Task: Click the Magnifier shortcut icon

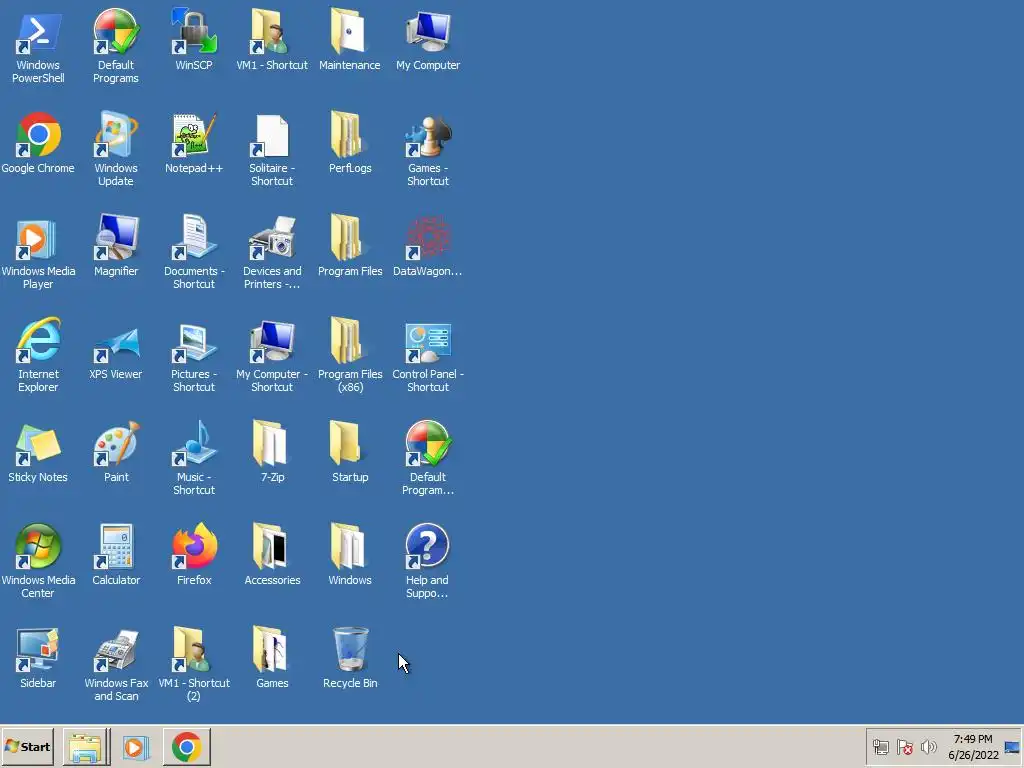Action: pos(116,238)
